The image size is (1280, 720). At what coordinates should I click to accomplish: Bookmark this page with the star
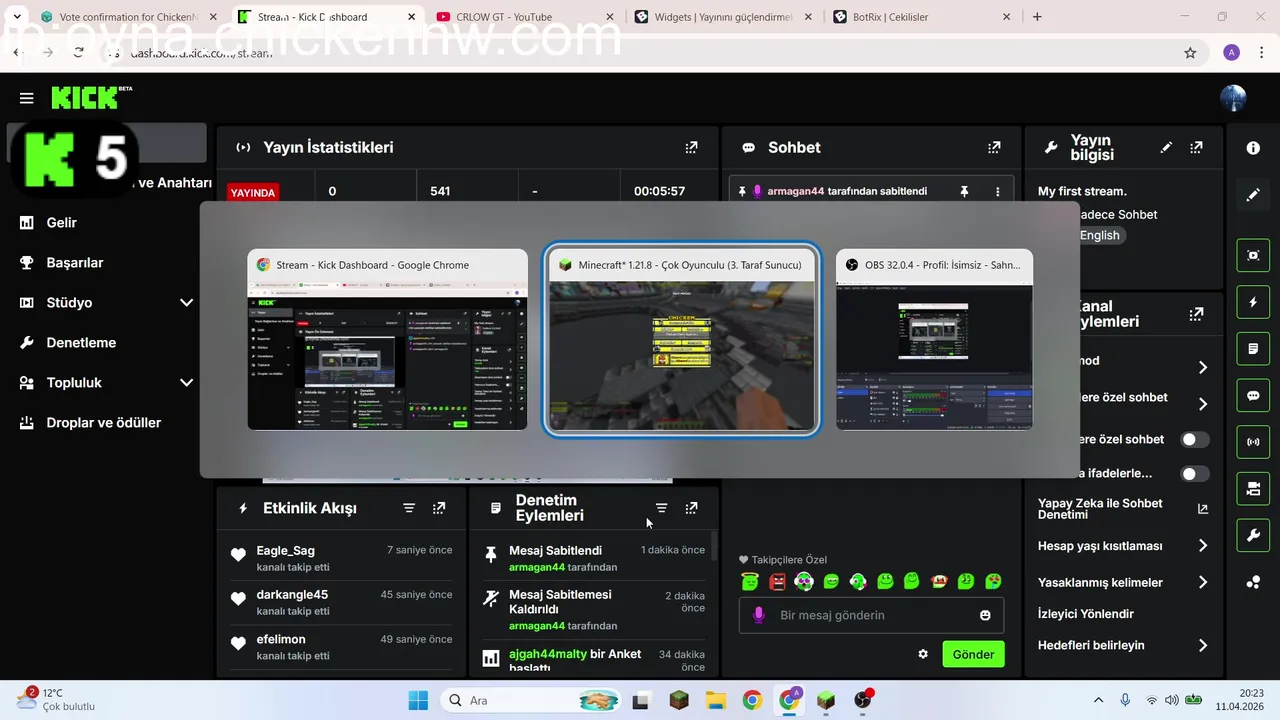(x=1190, y=53)
